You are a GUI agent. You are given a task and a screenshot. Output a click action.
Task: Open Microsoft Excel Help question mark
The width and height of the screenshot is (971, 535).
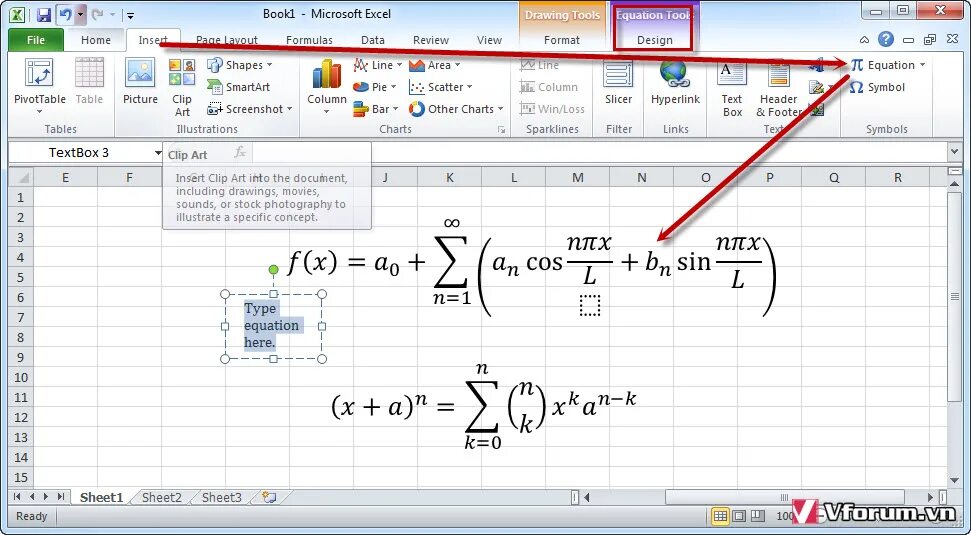tap(886, 40)
